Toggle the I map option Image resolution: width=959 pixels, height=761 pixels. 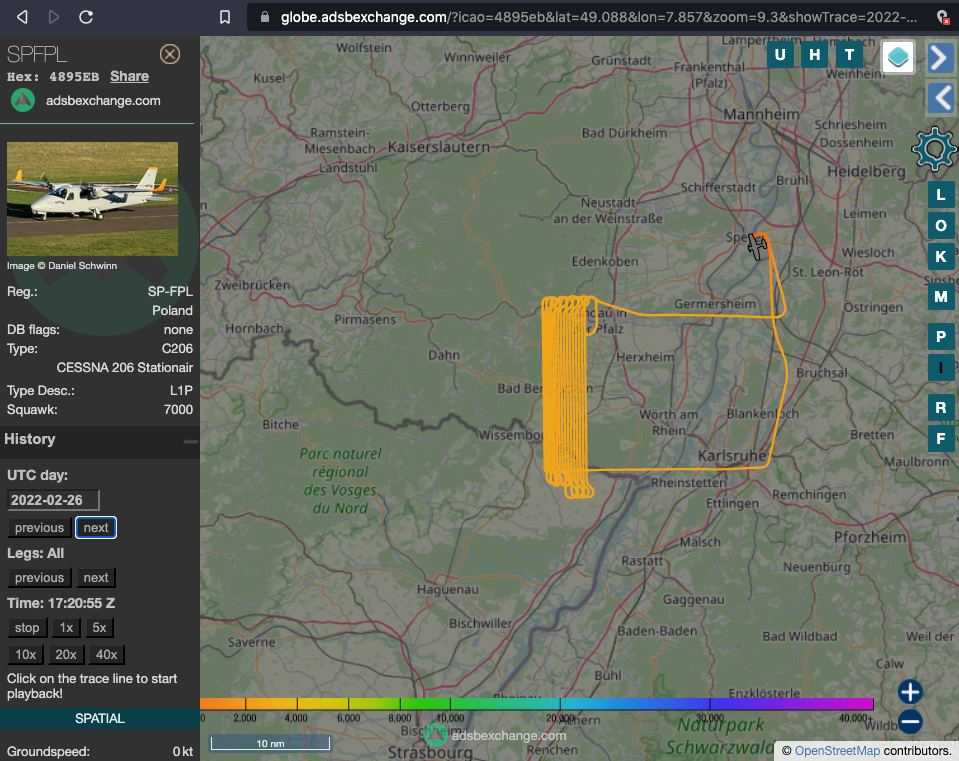tap(941, 368)
